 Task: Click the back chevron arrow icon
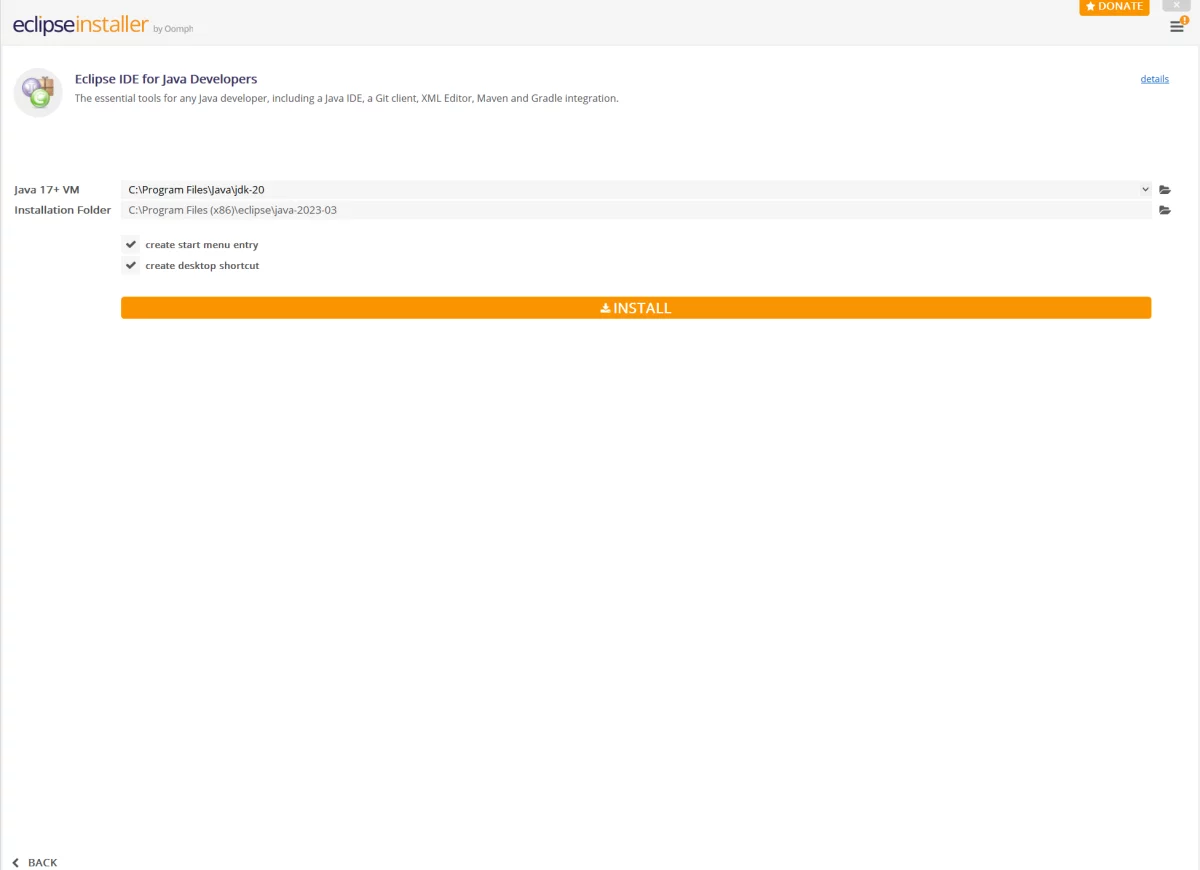tap(15, 862)
